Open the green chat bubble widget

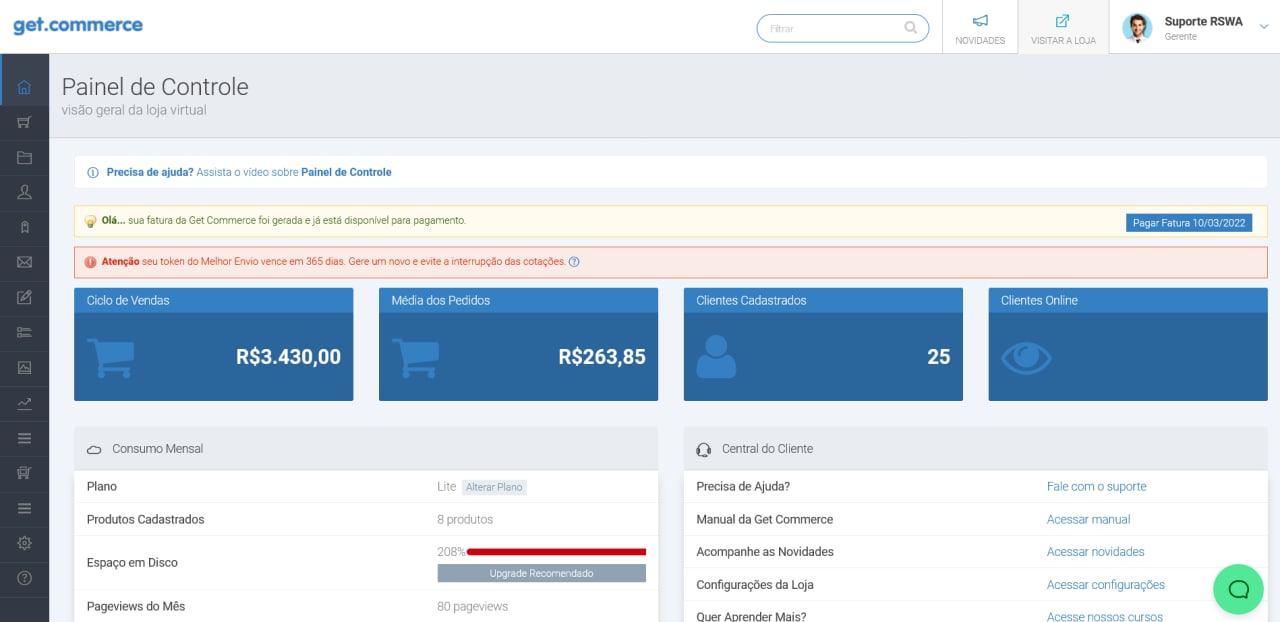click(x=1238, y=589)
